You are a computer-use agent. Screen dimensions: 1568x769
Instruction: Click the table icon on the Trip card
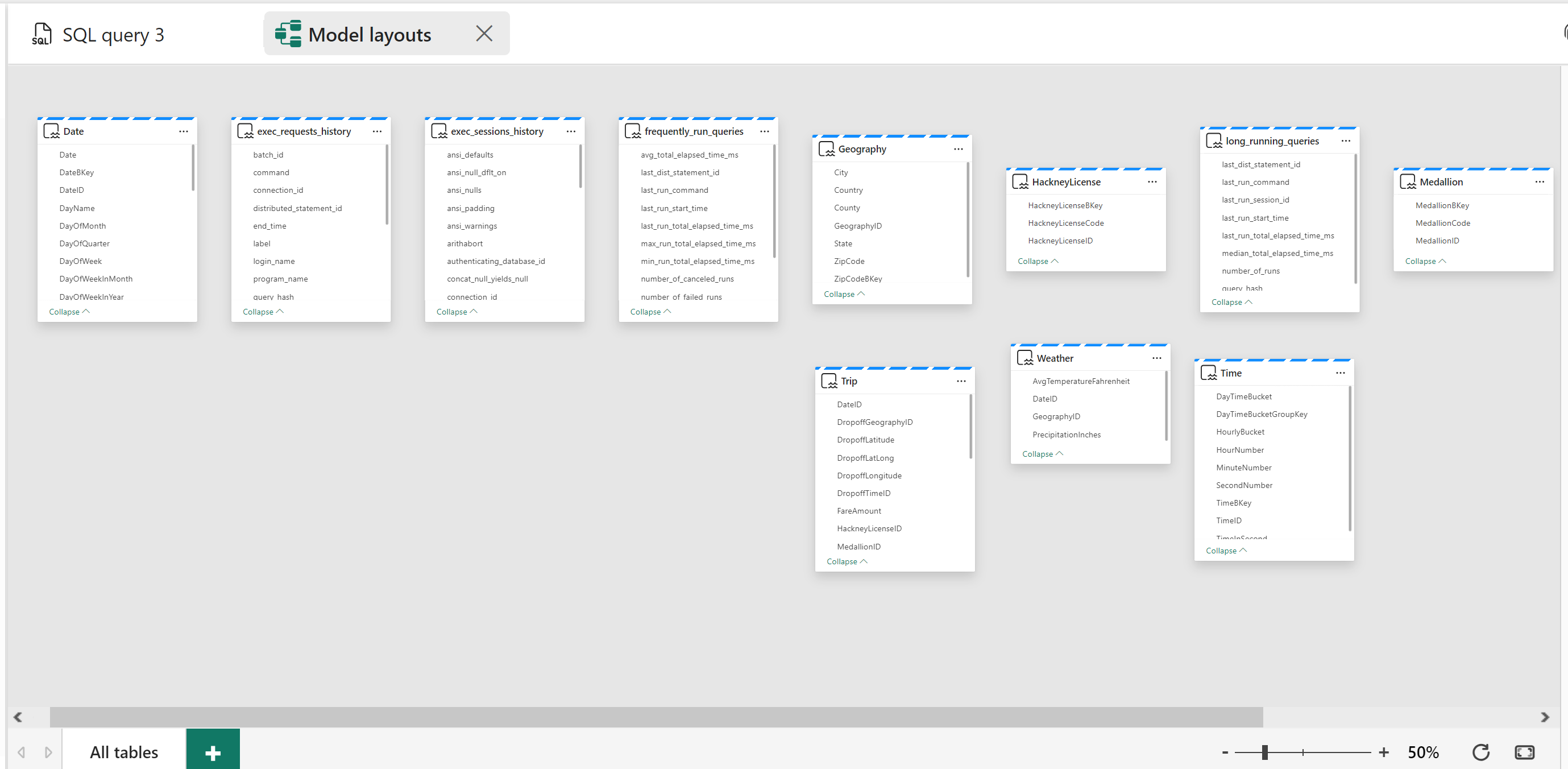point(828,380)
